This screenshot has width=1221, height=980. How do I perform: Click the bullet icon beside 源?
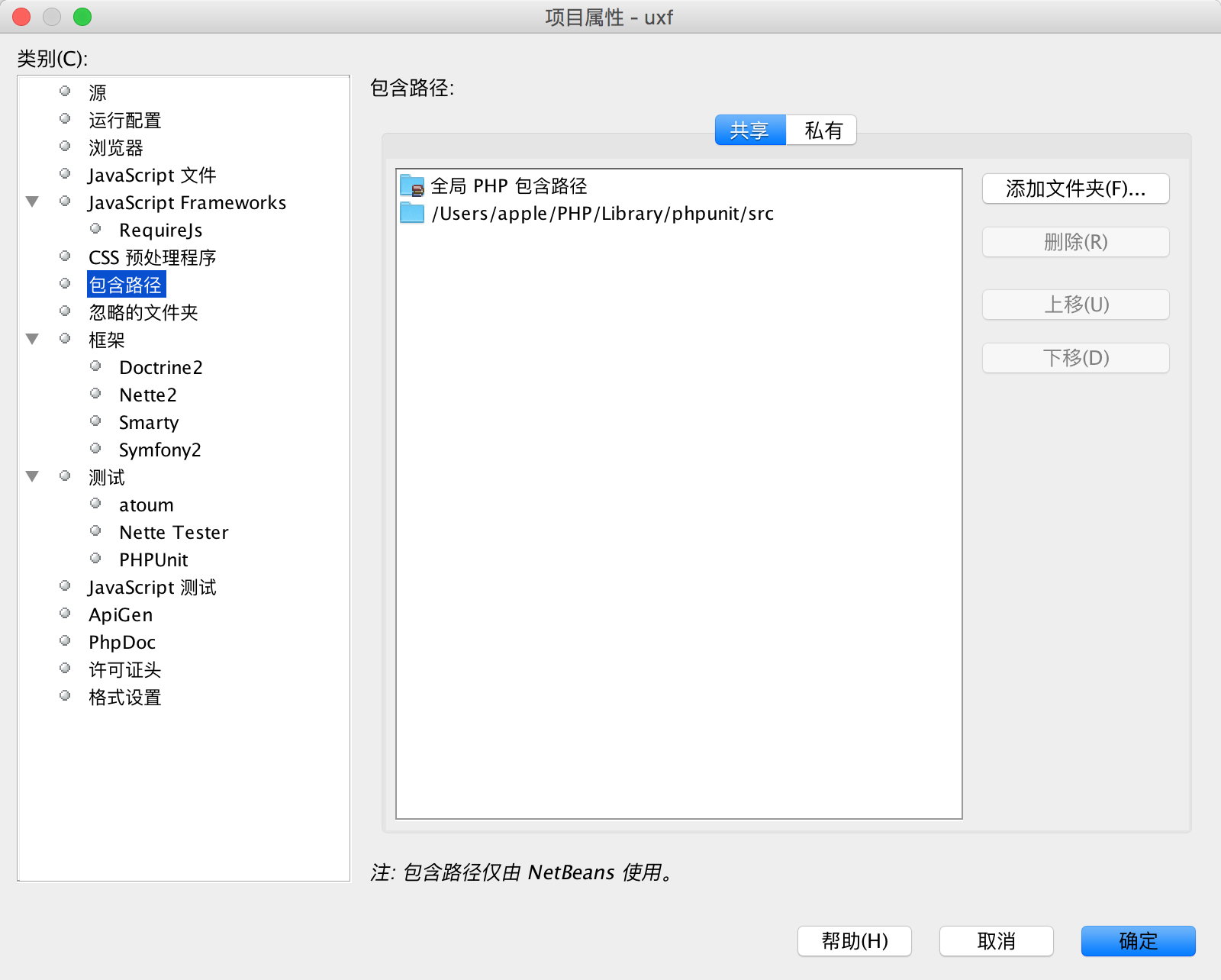[65, 91]
